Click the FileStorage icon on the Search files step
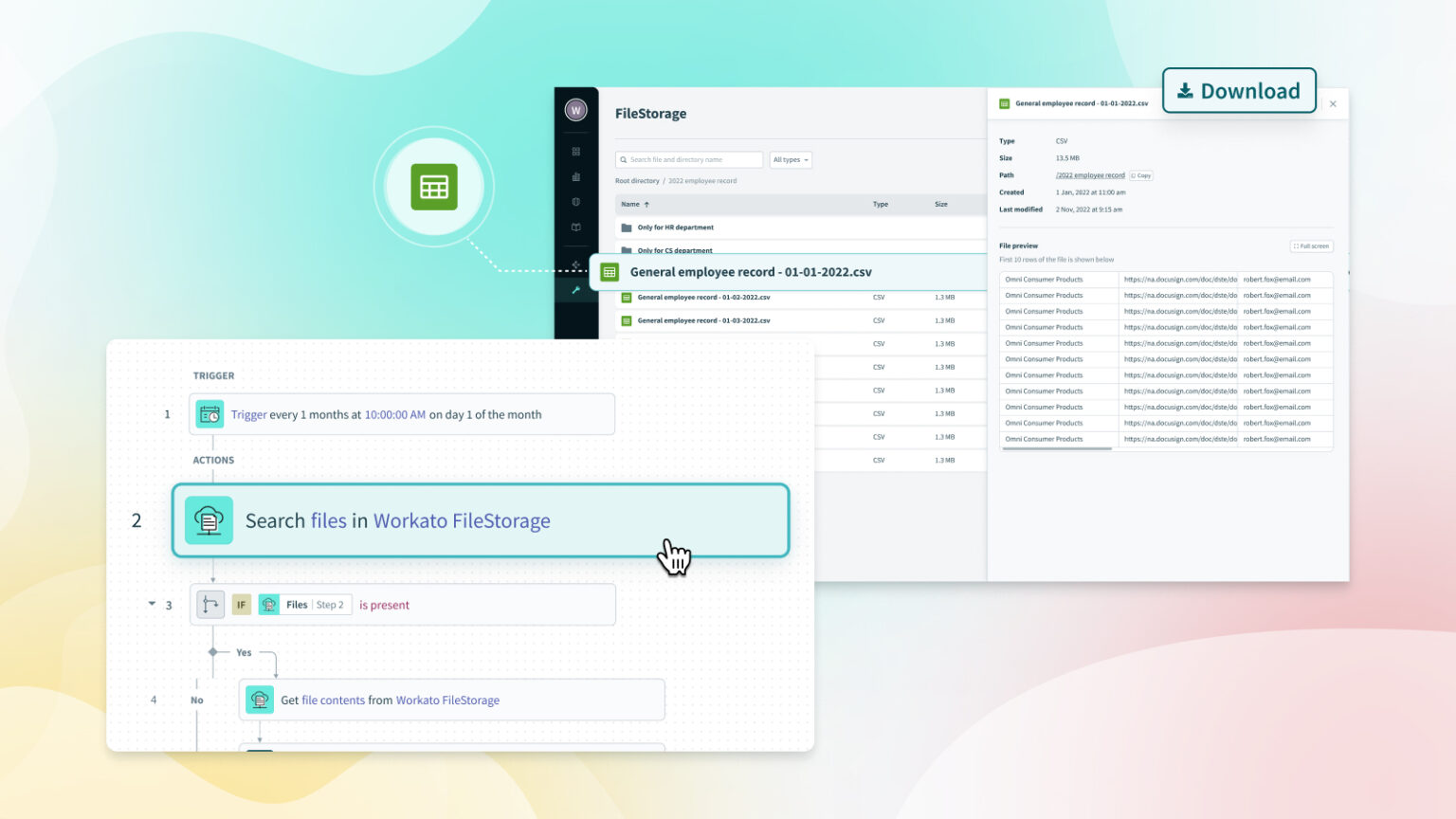Screen dimensions: 1456x819 point(209,519)
